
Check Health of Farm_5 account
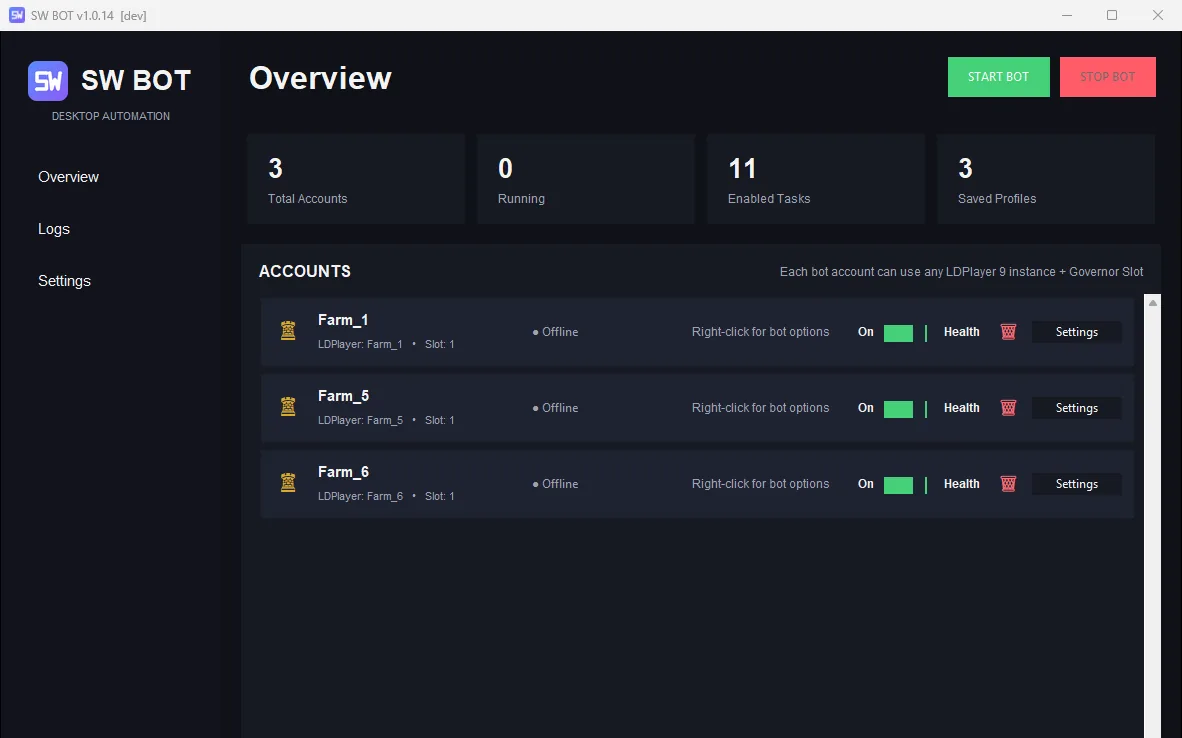tap(961, 408)
